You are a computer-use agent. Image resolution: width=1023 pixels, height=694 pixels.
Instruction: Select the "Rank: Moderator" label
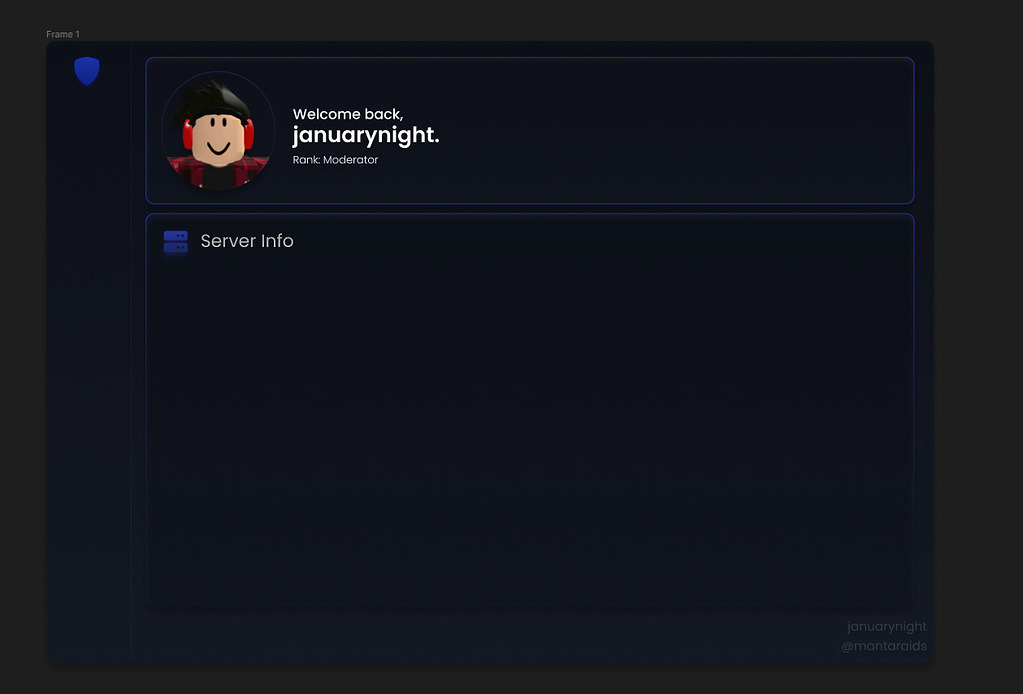click(335, 160)
